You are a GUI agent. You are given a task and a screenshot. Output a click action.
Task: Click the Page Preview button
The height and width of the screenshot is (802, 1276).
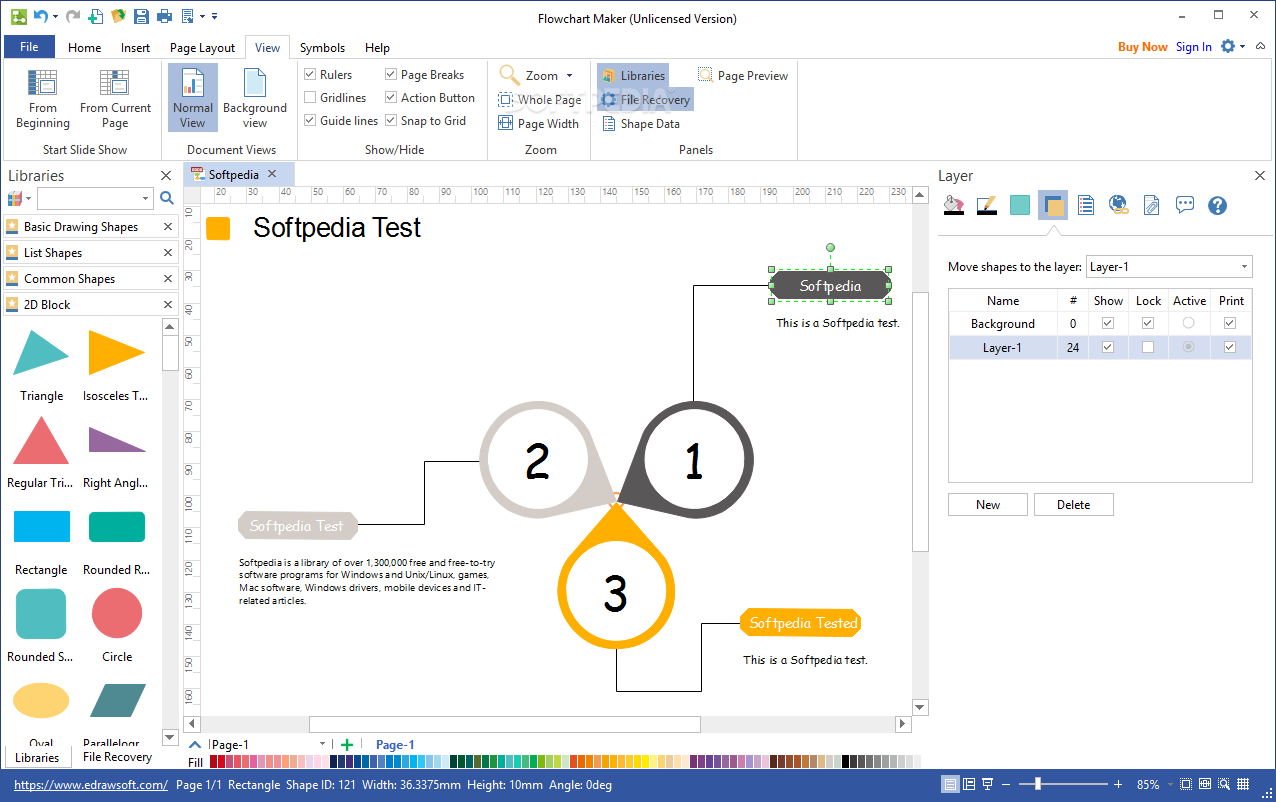tap(743, 75)
